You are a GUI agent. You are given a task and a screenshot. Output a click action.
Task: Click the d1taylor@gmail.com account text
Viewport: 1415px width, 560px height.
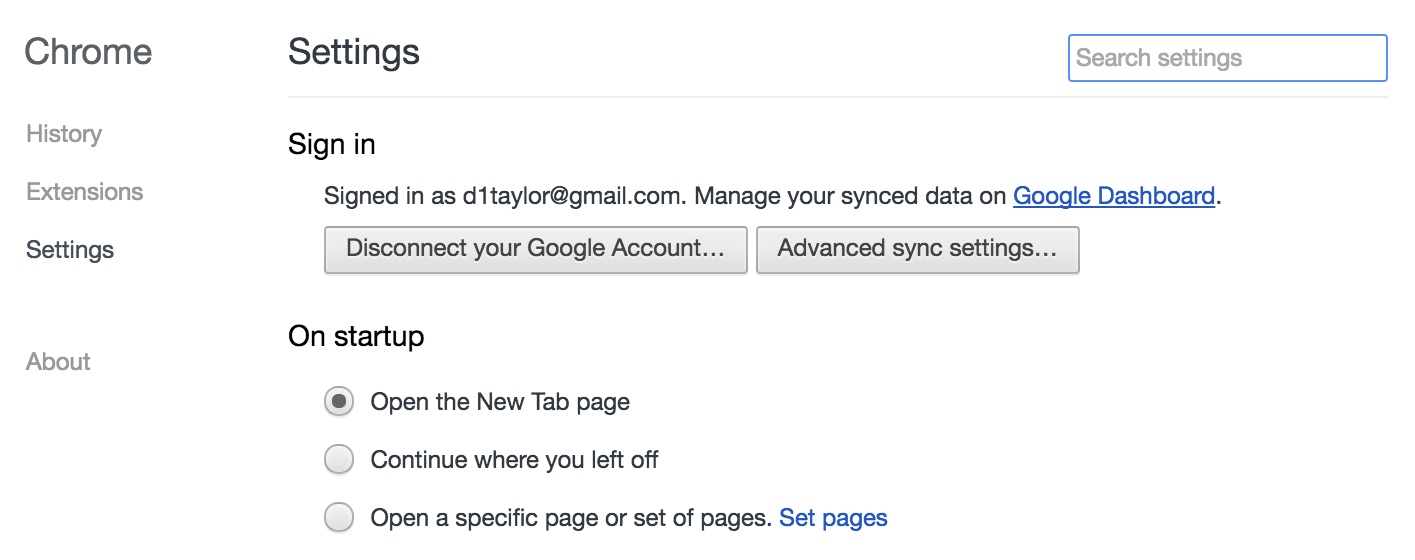click(573, 196)
